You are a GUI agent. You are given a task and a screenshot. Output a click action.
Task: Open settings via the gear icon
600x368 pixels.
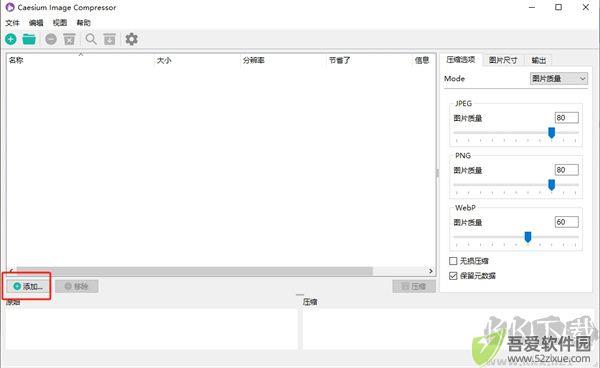pyautogui.click(x=131, y=39)
